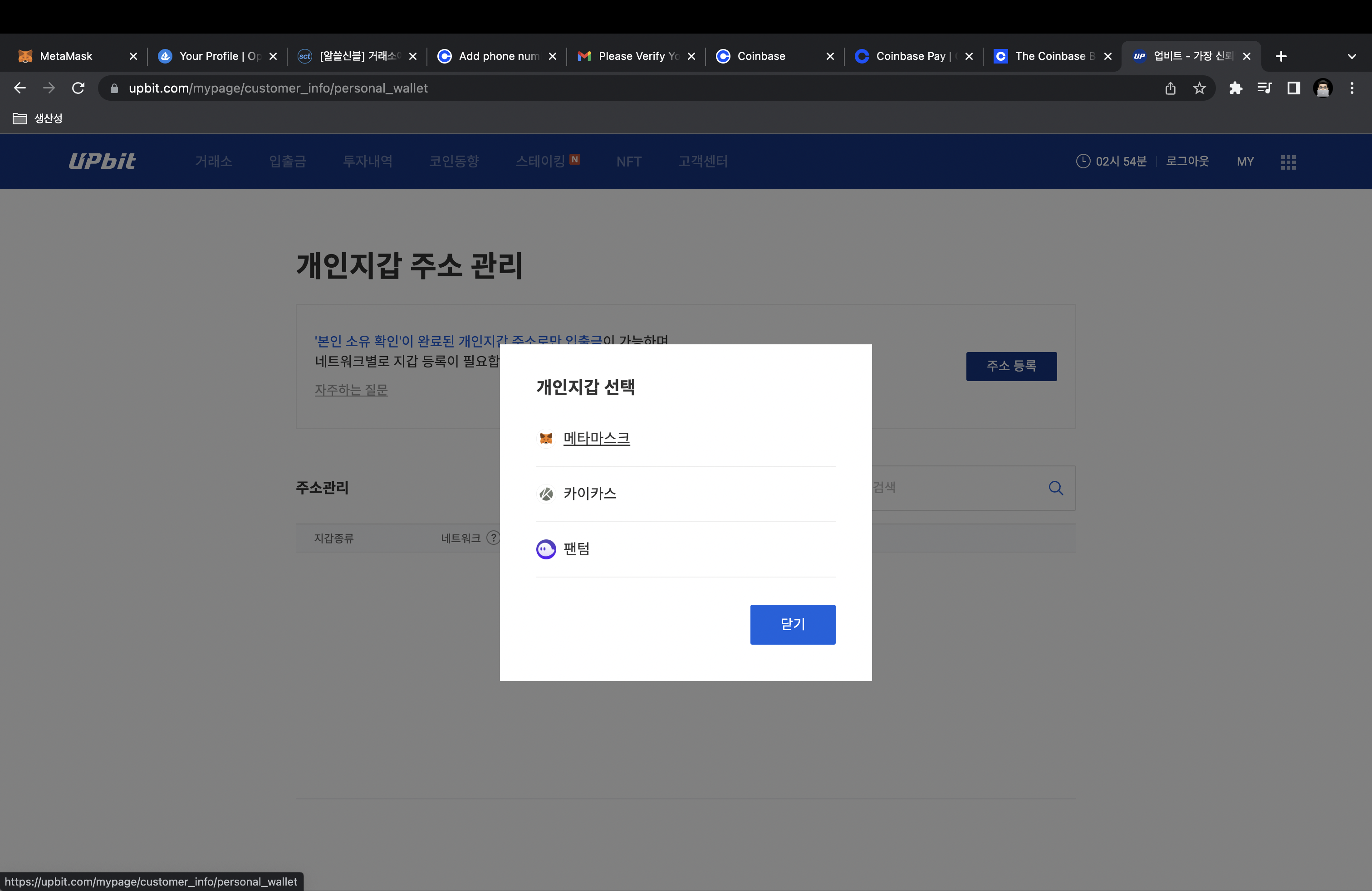Reload the current page
Screen dimensions: 1372x891
pyautogui.click(x=78, y=88)
